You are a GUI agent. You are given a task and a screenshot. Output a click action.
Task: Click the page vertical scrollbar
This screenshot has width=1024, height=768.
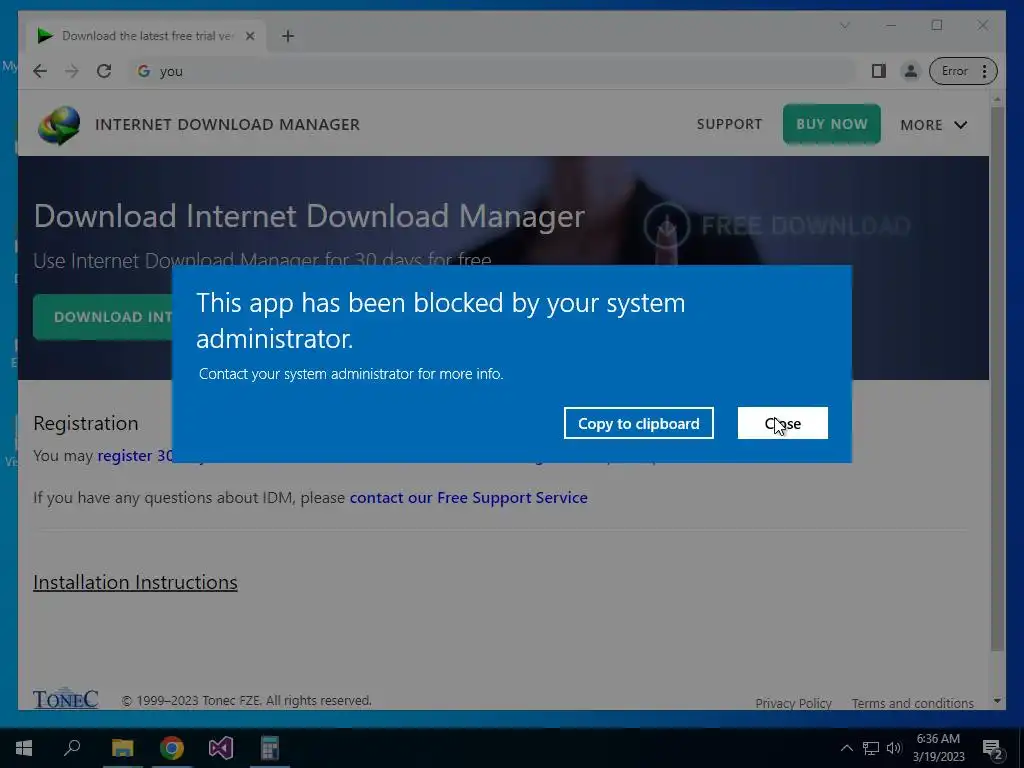(997, 379)
